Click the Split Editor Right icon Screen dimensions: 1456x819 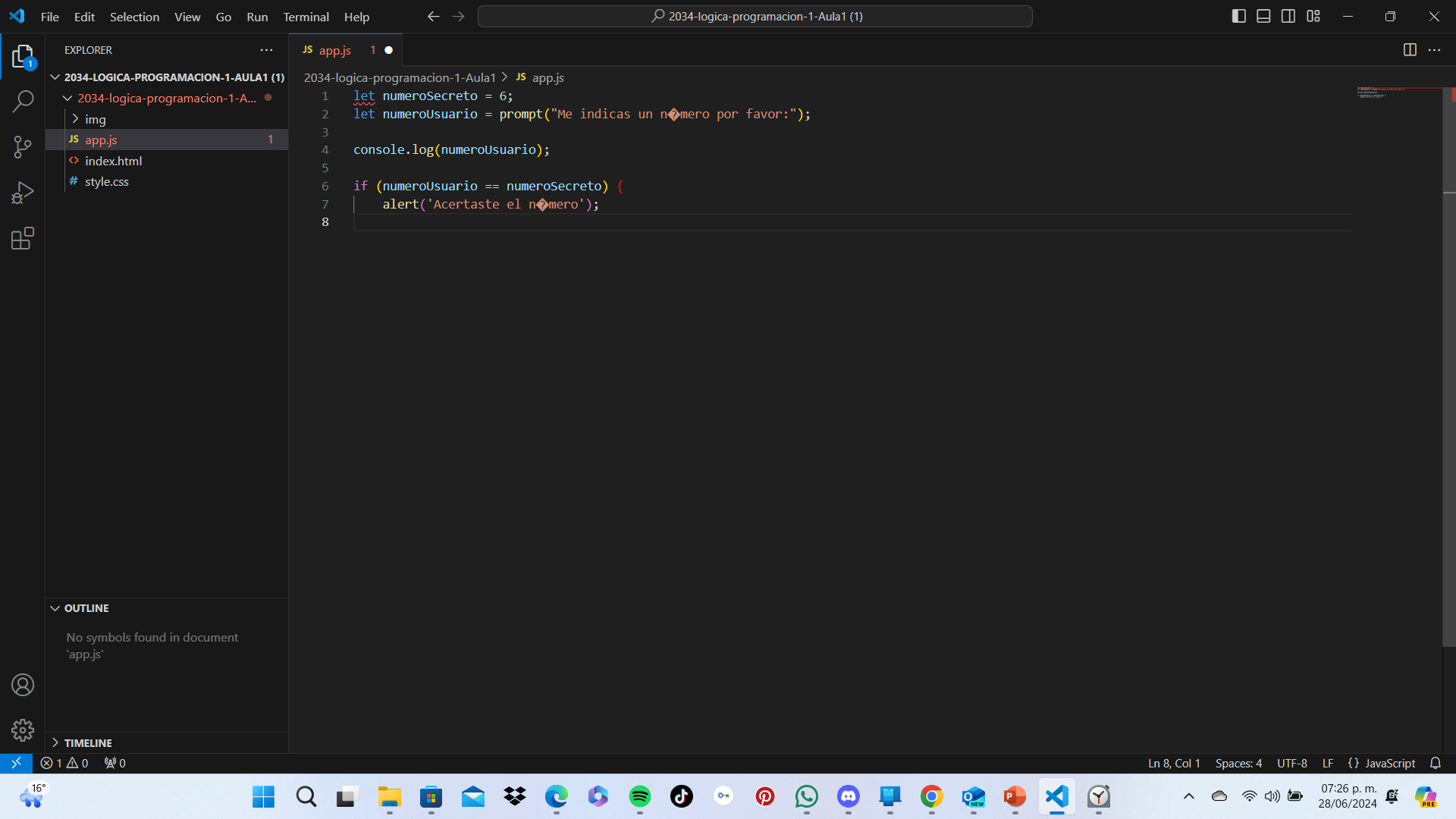1410,50
